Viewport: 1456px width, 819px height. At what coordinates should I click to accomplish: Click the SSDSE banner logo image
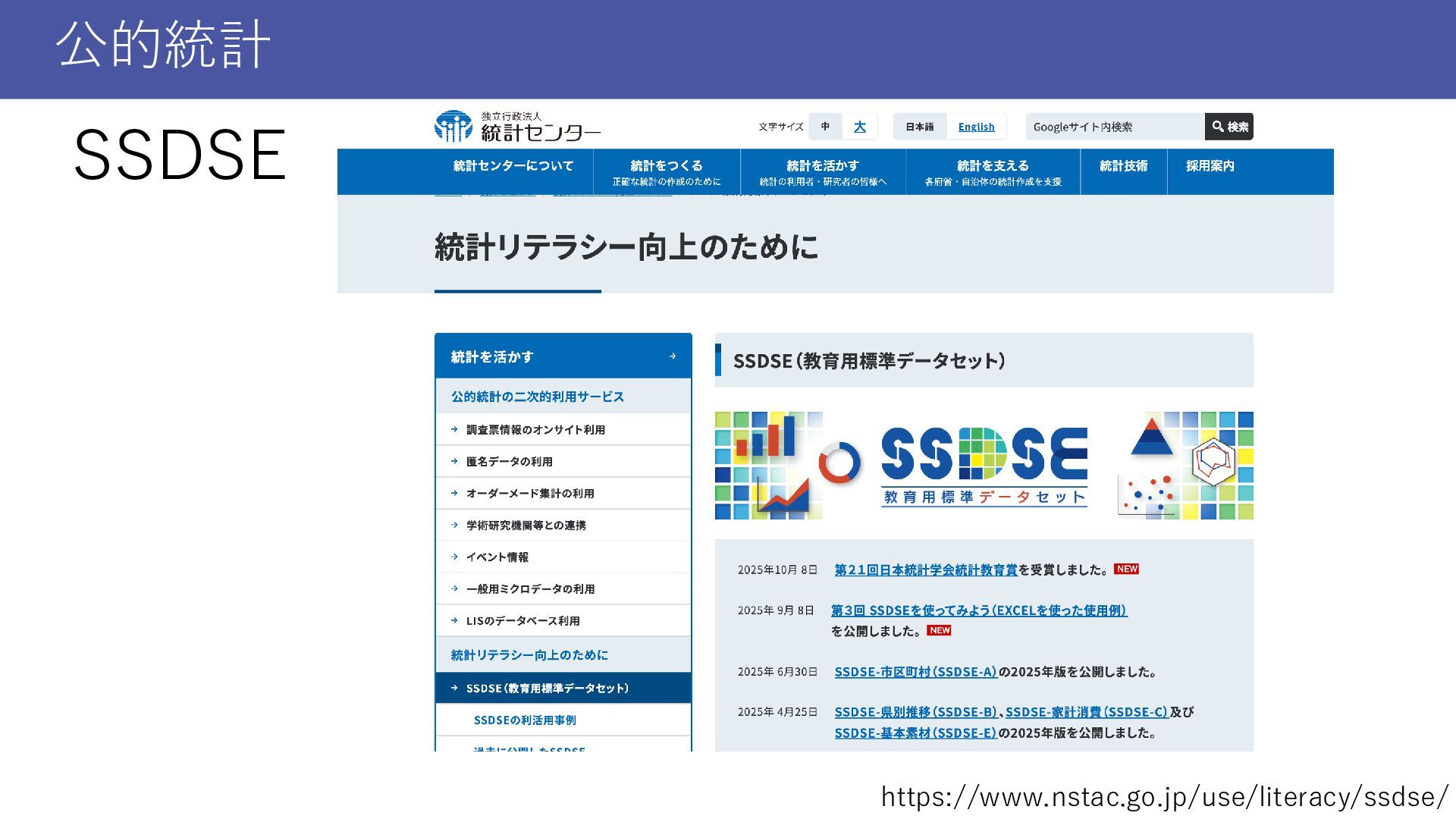[x=984, y=465]
